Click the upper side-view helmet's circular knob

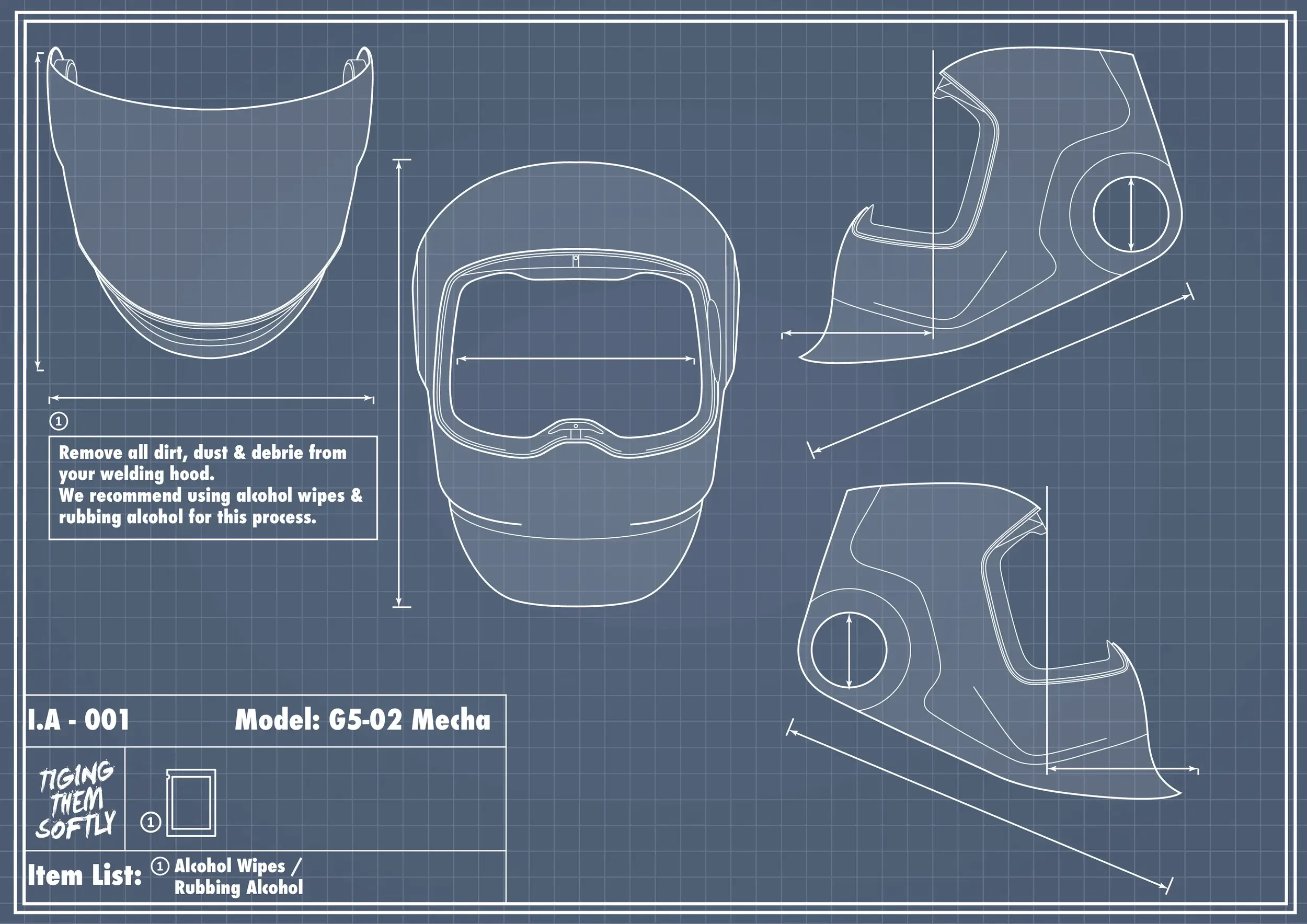pyautogui.click(x=1130, y=214)
